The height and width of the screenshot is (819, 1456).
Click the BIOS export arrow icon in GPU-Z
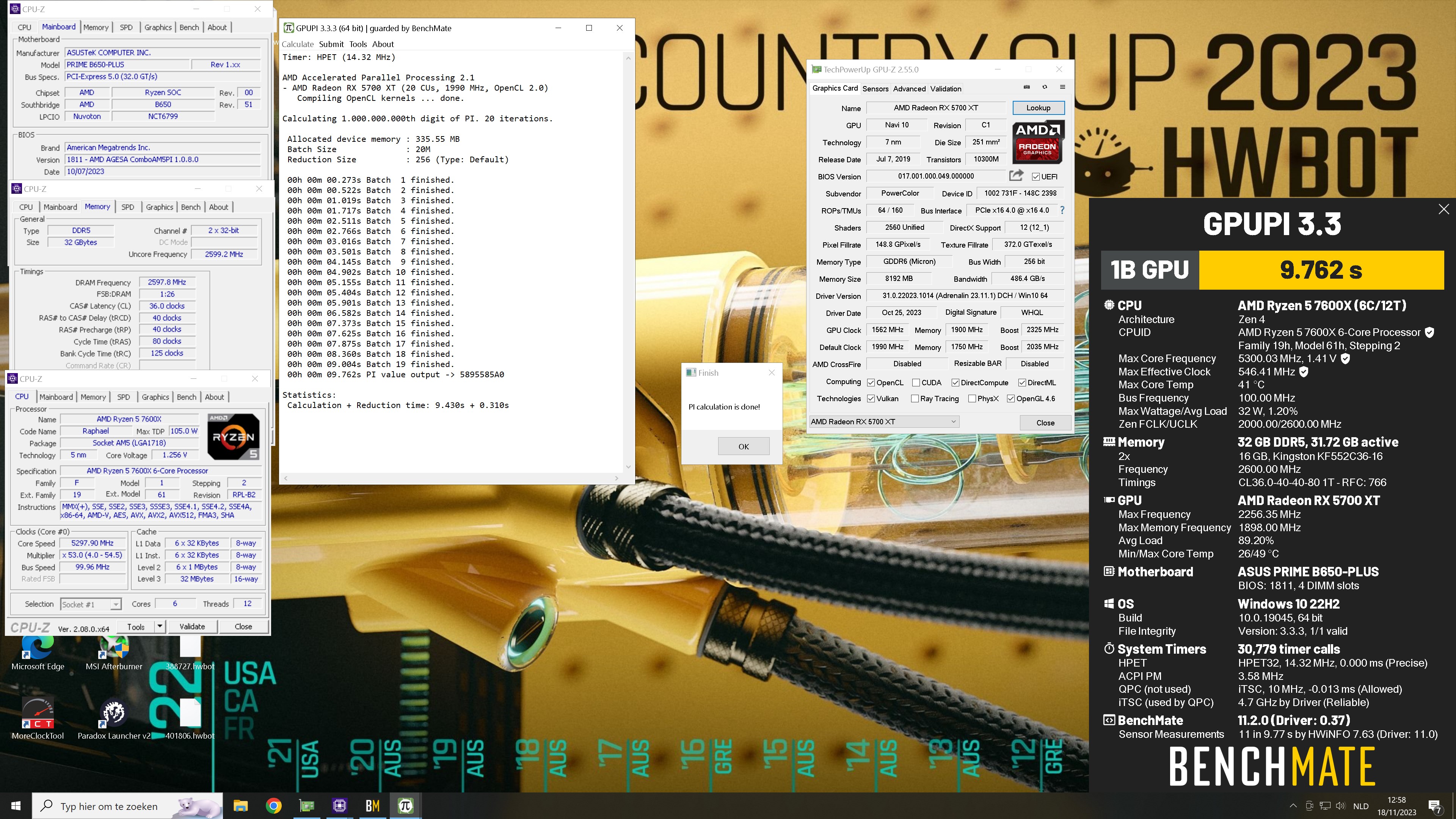pyautogui.click(x=1016, y=176)
